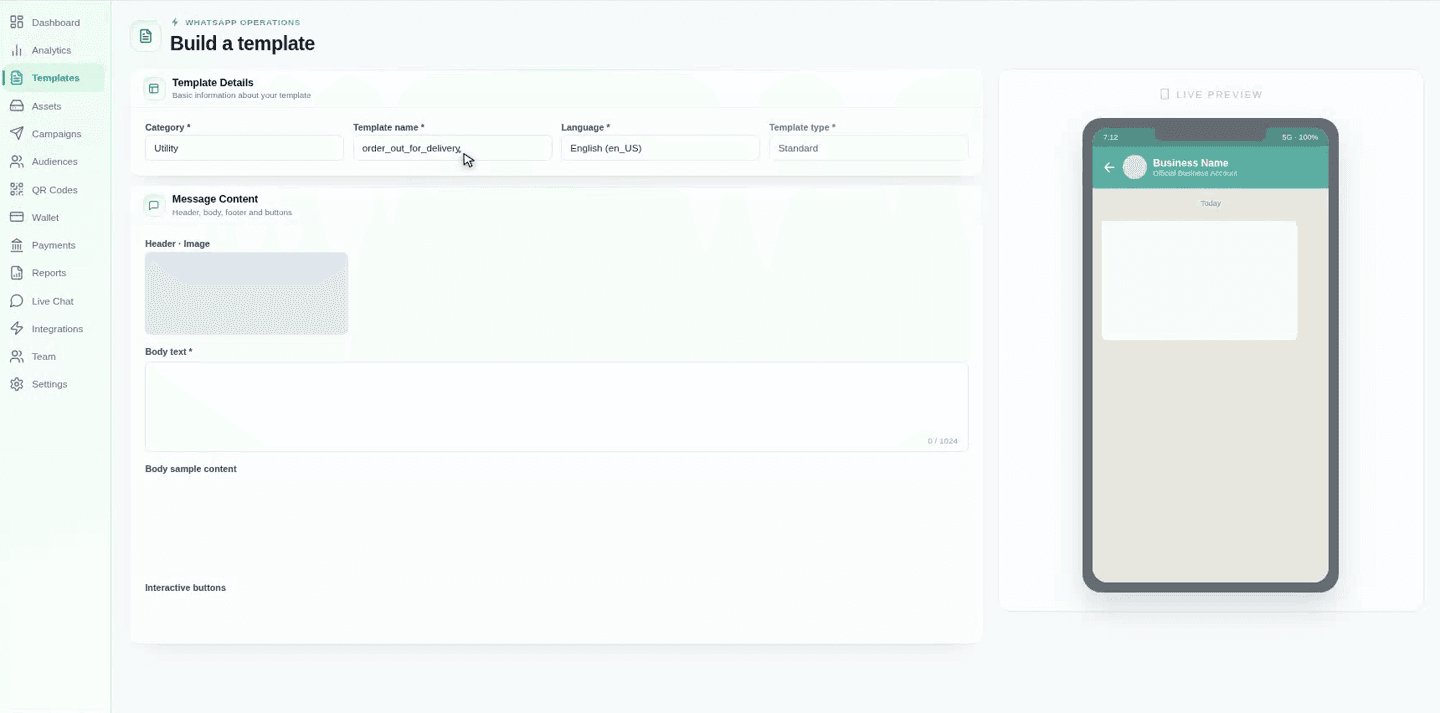The height and width of the screenshot is (713, 1440).
Task: Click the Assets icon in sidebar
Action: 17,106
